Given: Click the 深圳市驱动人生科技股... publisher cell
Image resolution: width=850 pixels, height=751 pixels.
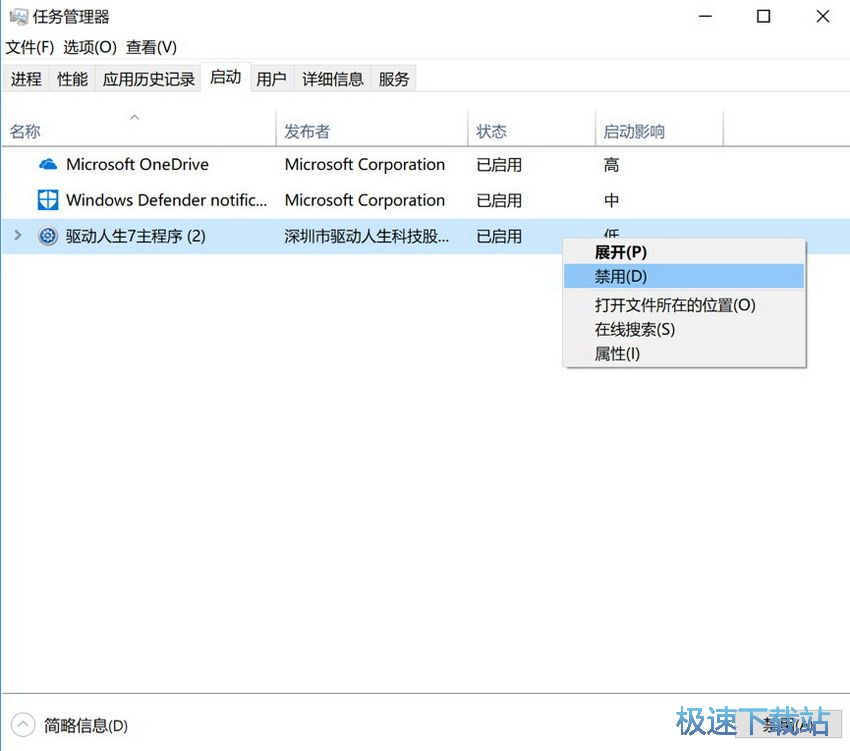Looking at the screenshot, I should click(366, 236).
